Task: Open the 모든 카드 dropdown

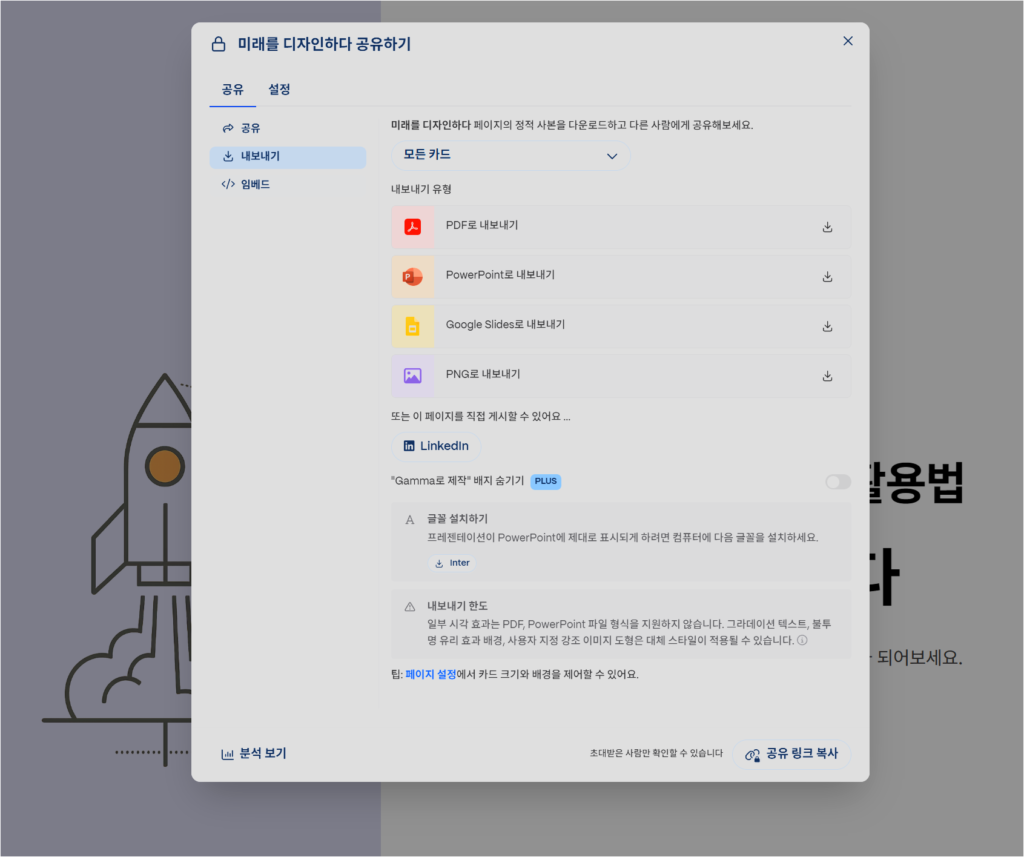Action: (511, 156)
